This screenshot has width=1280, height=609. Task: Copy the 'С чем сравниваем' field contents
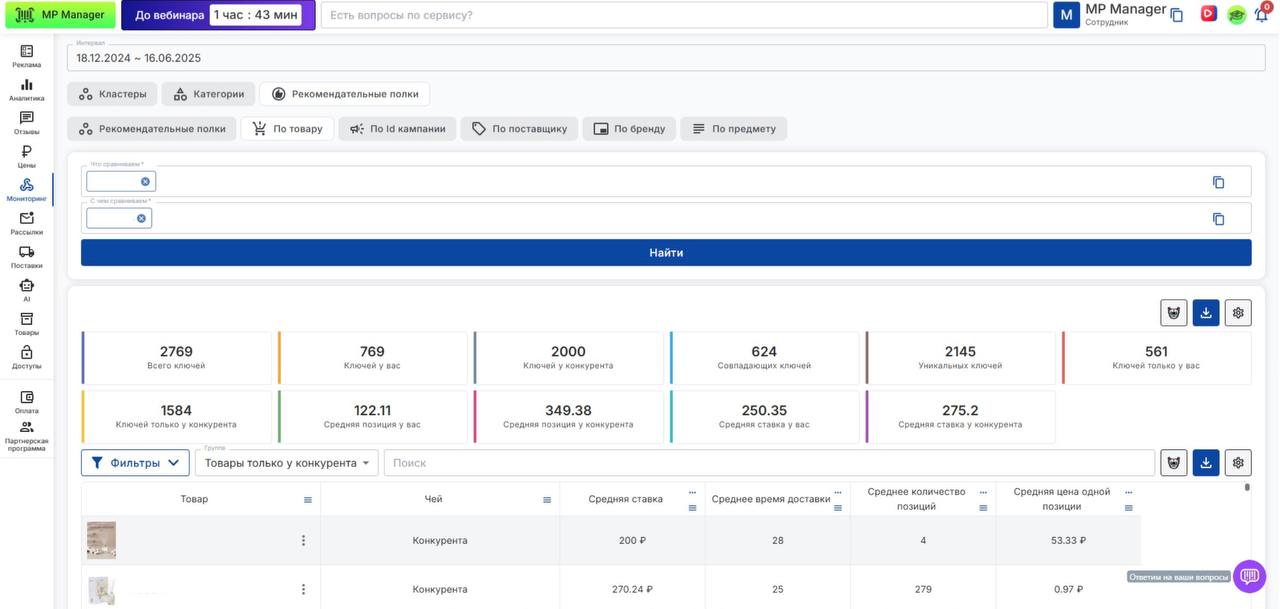coord(1218,219)
